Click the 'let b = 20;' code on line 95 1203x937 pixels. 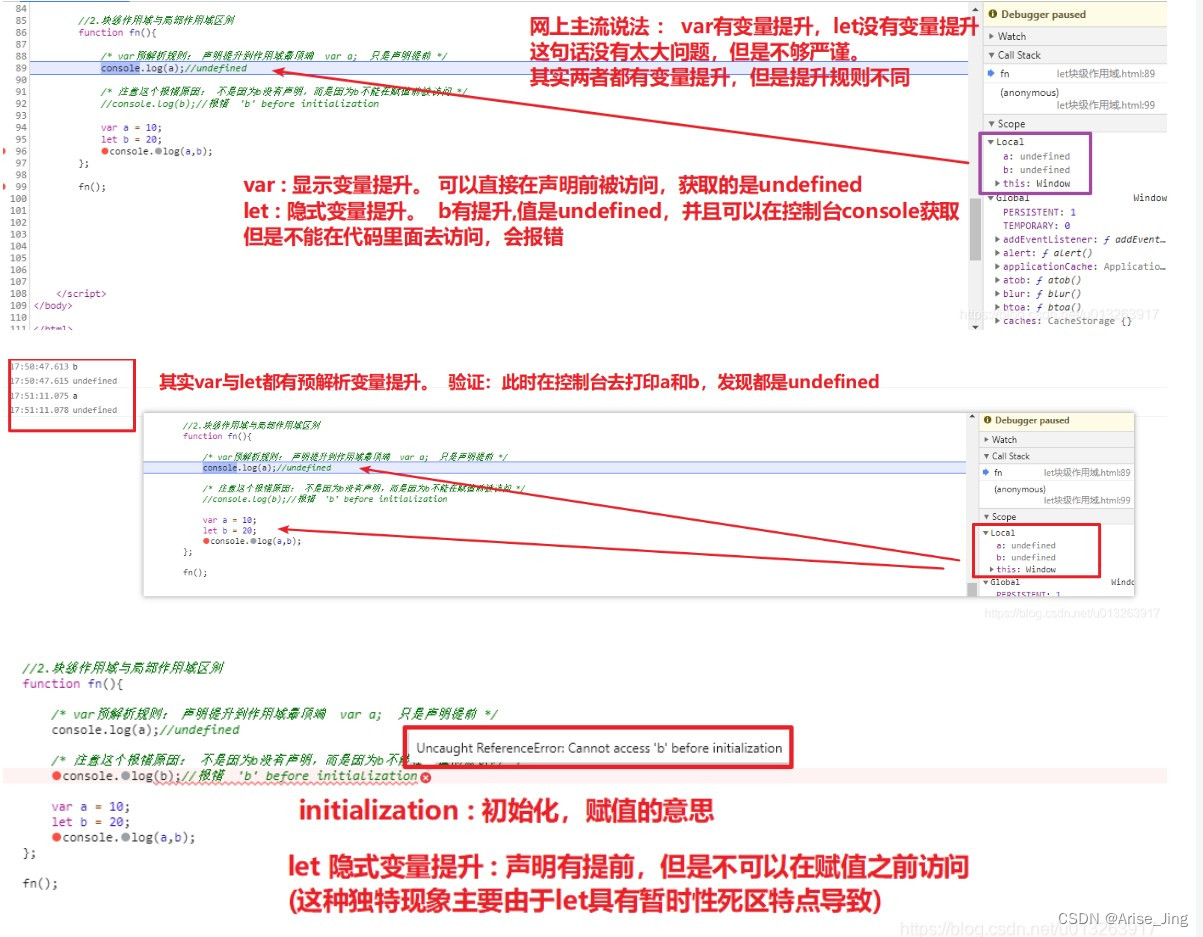[x=131, y=140]
